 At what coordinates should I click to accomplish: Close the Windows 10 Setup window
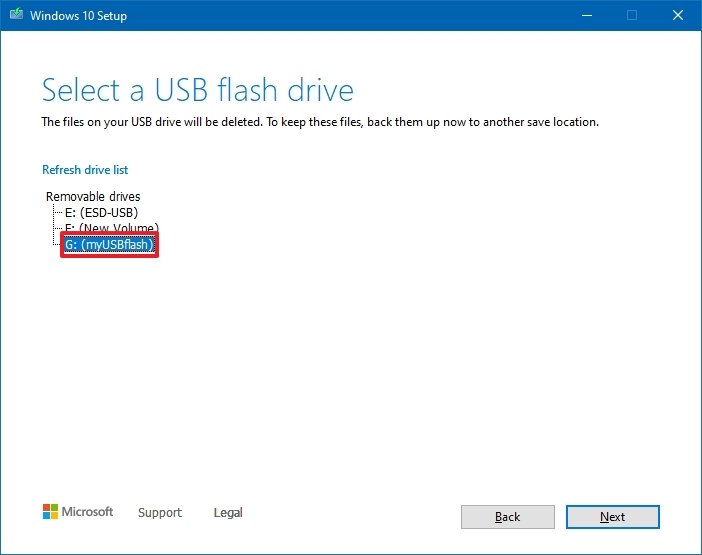click(678, 15)
